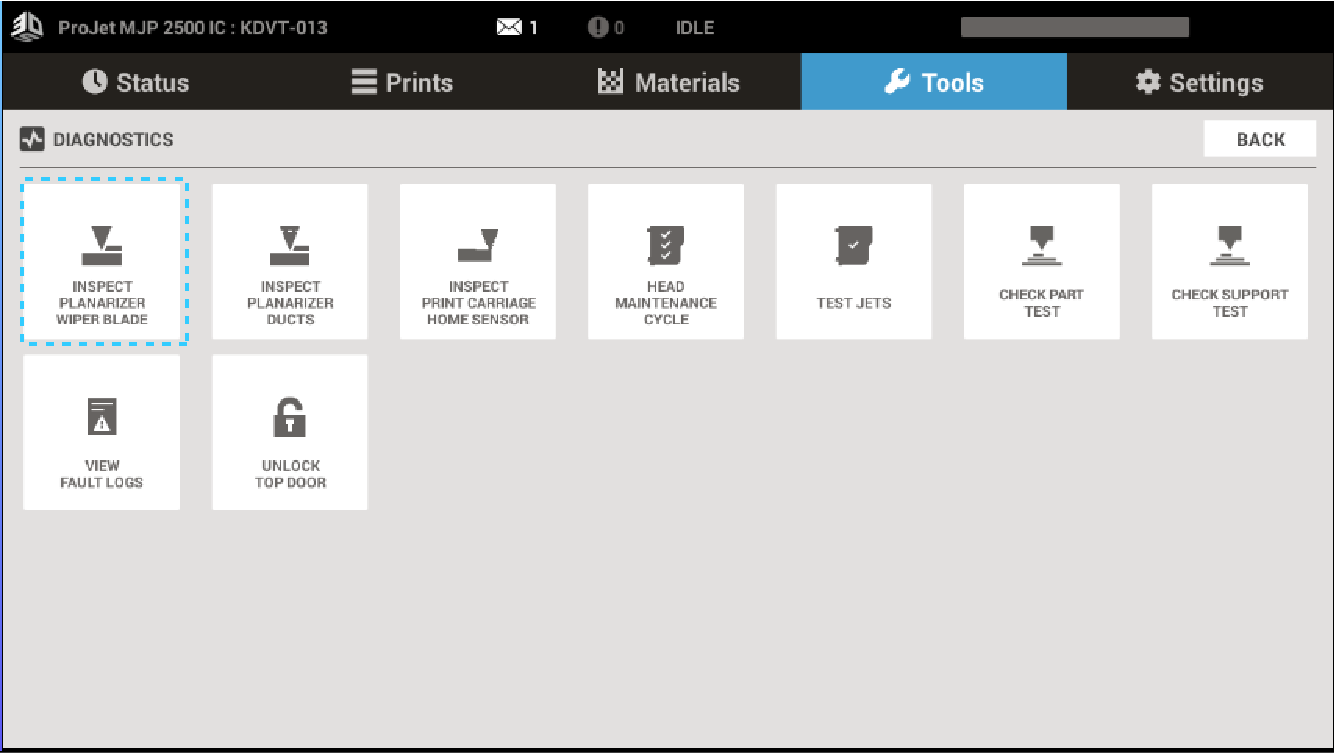This screenshot has height=753, width=1335.
Task: Open the Prints tab
Action: (402, 83)
